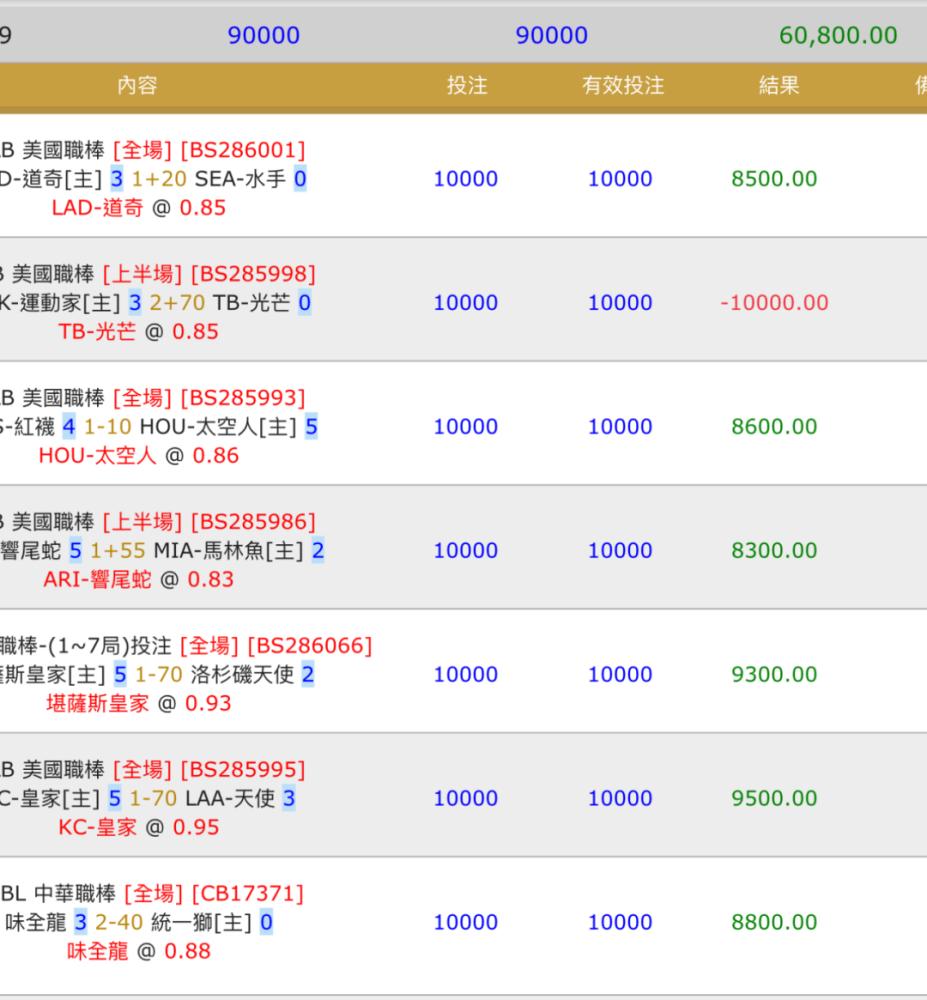Click the result 9300.00

tap(774, 674)
